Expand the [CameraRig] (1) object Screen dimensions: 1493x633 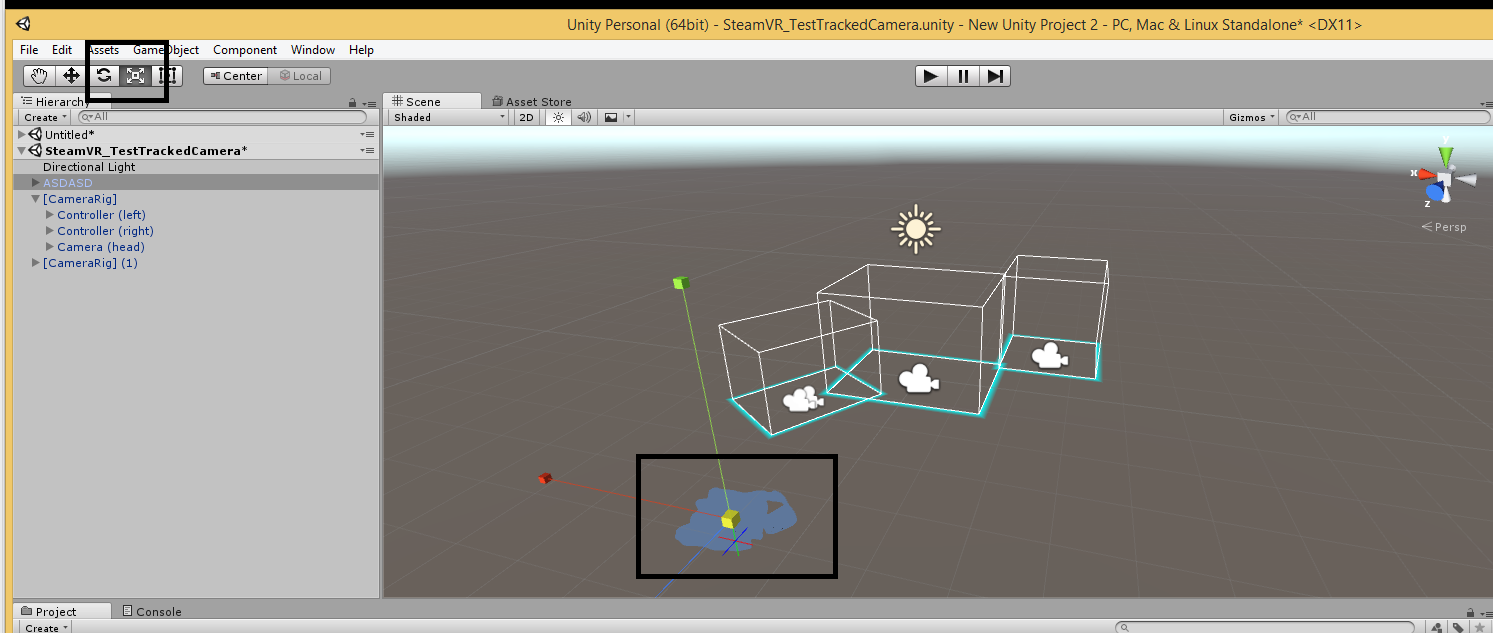(x=36, y=263)
